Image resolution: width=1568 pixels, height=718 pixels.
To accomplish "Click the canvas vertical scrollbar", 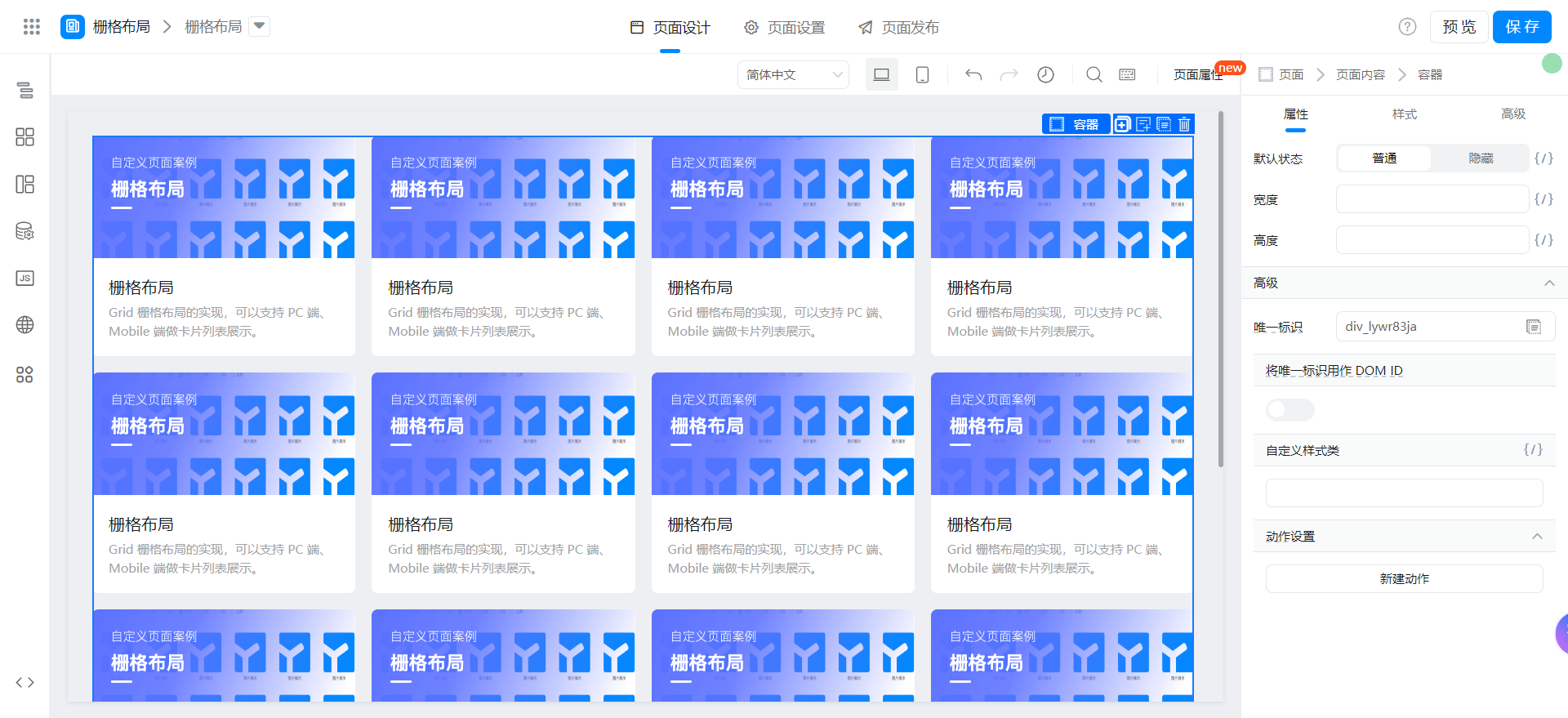I will (1221, 290).
